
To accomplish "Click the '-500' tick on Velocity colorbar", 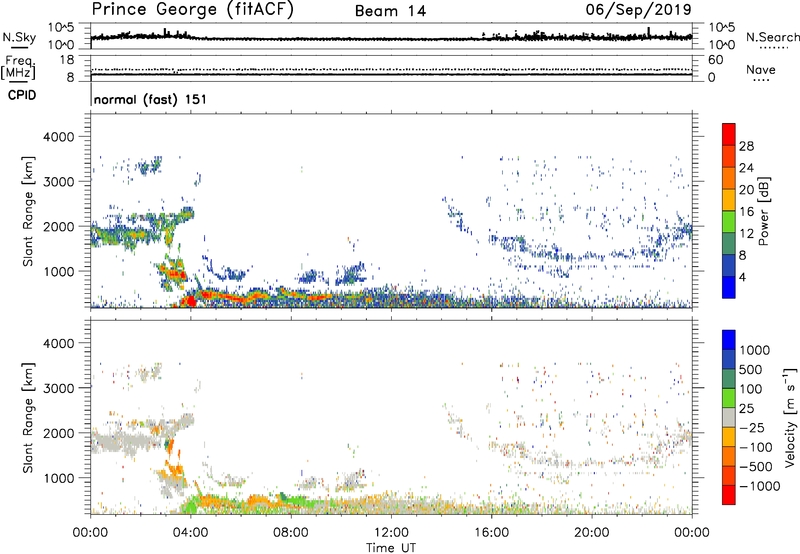I will coord(755,467).
